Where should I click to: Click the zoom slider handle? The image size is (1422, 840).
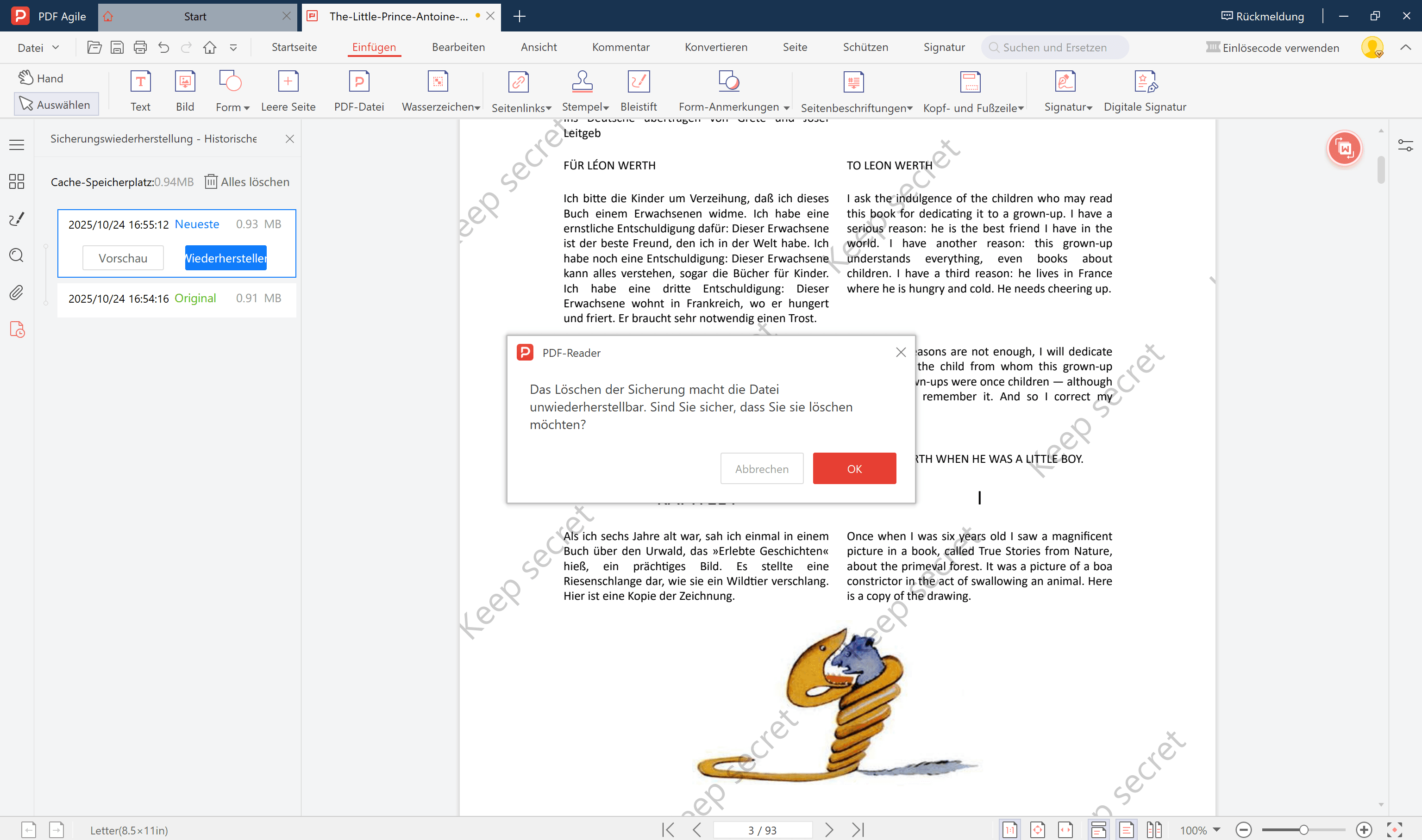point(1303,830)
